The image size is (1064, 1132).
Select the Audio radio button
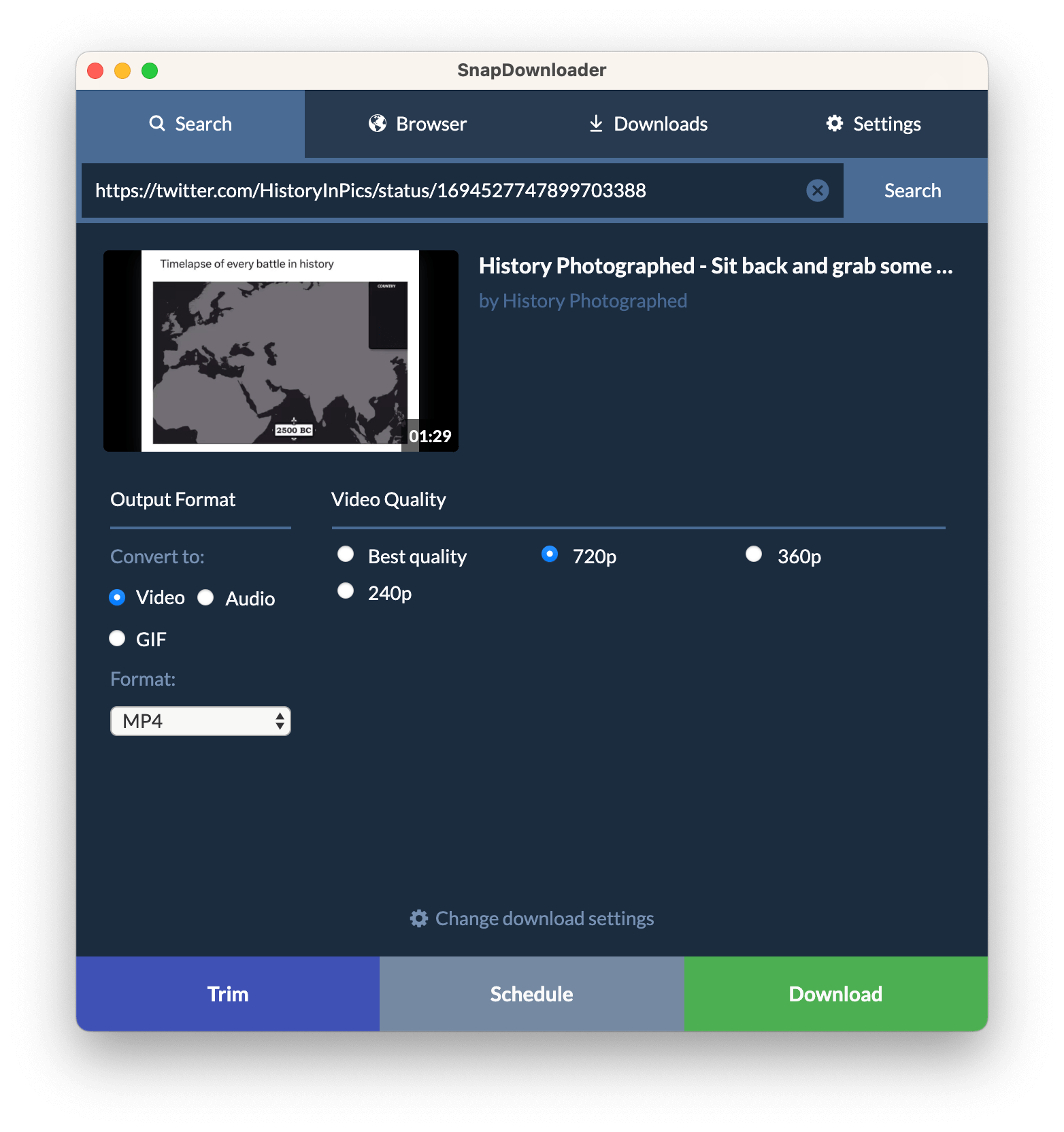206,597
